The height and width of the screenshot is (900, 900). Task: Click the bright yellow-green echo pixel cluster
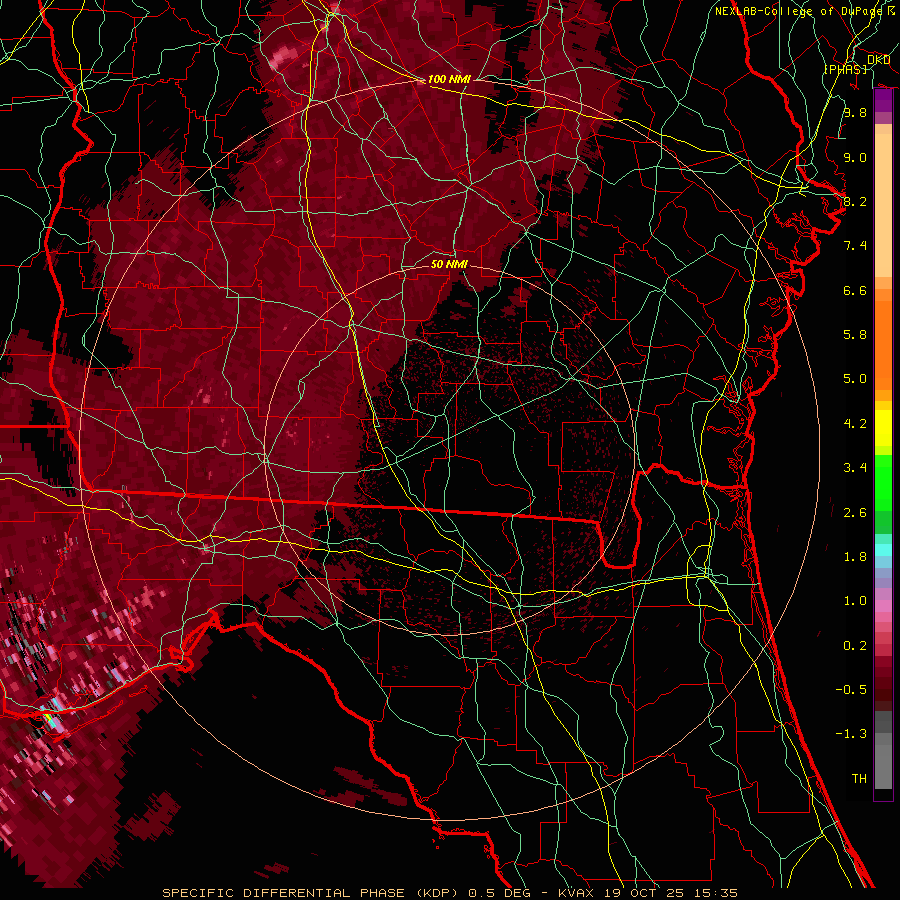52,718
